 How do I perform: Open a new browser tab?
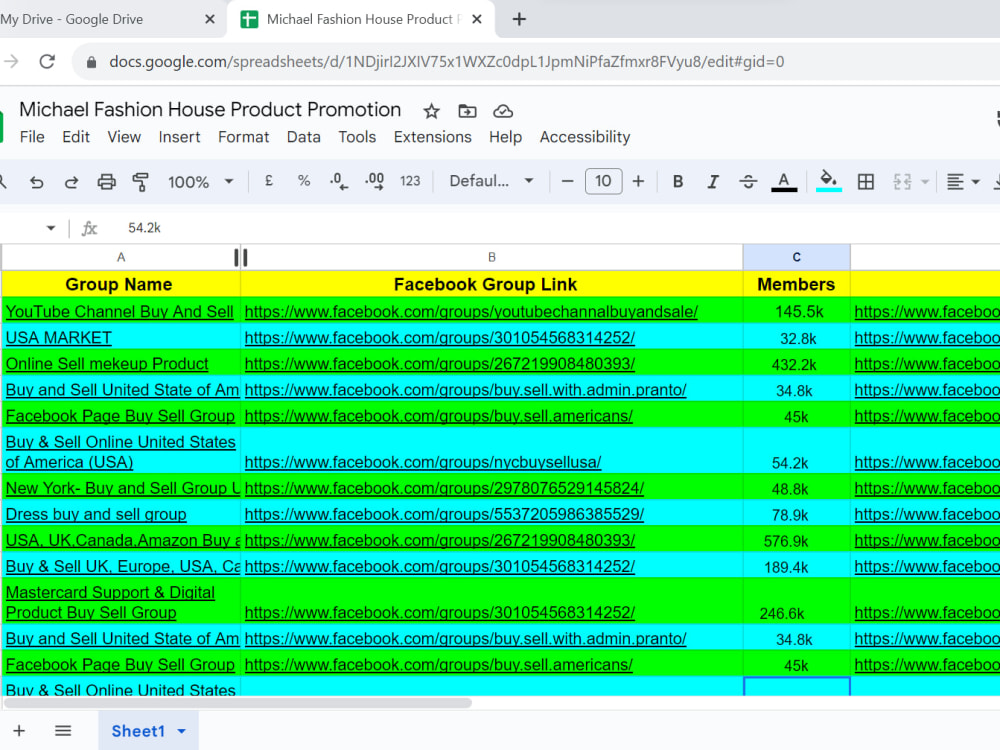(x=519, y=19)
